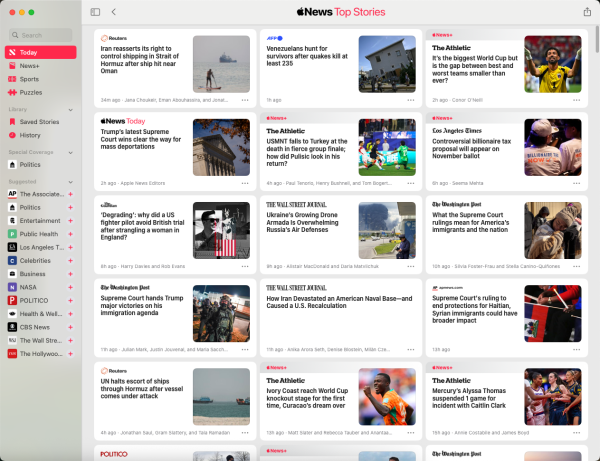
Task: Open the Ivory Coast player thumbnail
Action: (x=387, y=396)
